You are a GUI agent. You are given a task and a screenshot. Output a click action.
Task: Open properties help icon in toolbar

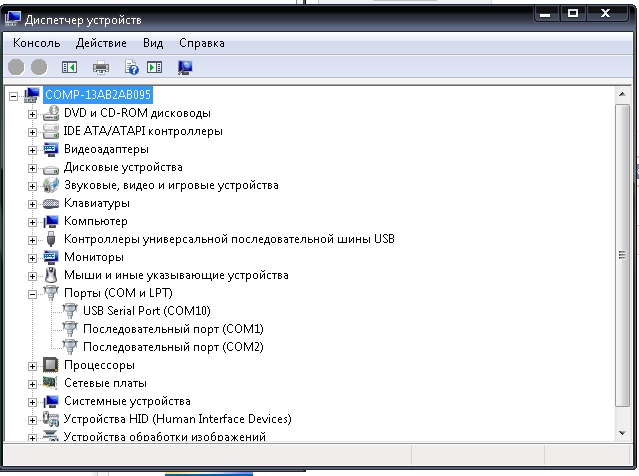[x=132, y=67]
